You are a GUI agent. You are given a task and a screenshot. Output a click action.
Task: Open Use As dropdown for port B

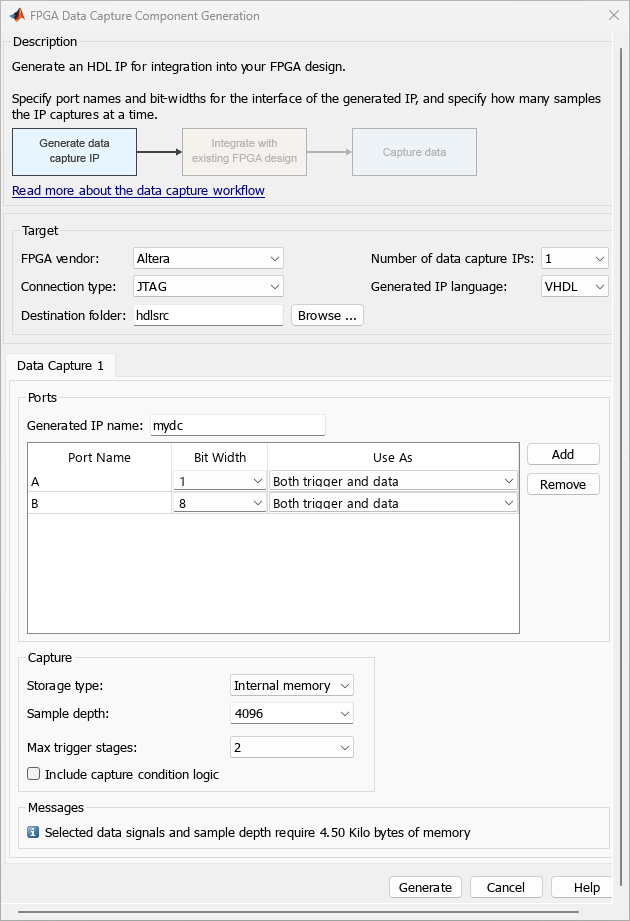pos(393,503)
